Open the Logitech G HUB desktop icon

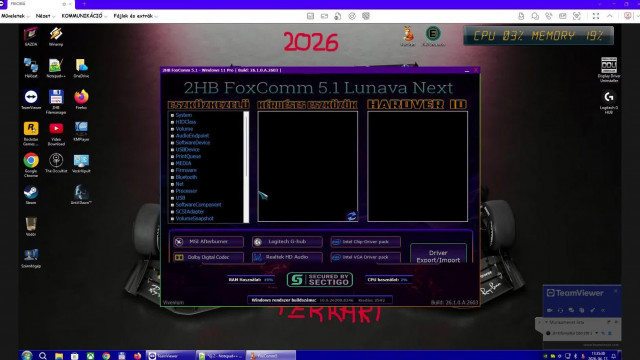click(609, 102)
